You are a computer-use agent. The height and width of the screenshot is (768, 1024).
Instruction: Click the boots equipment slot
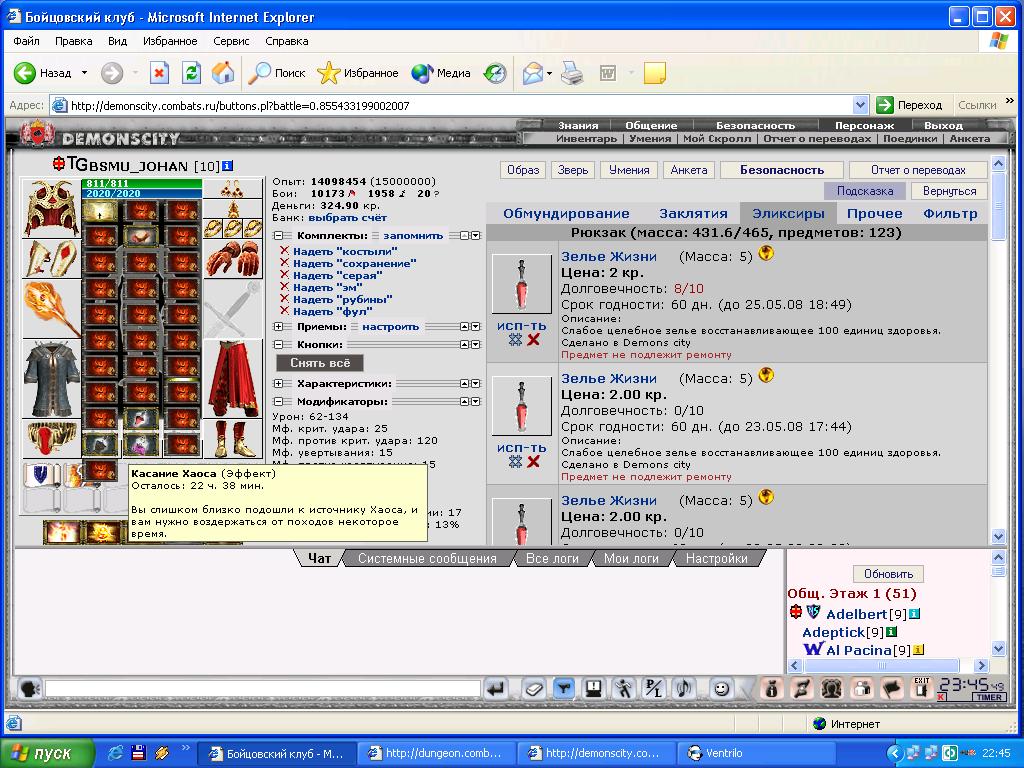[x=233, y=439]
